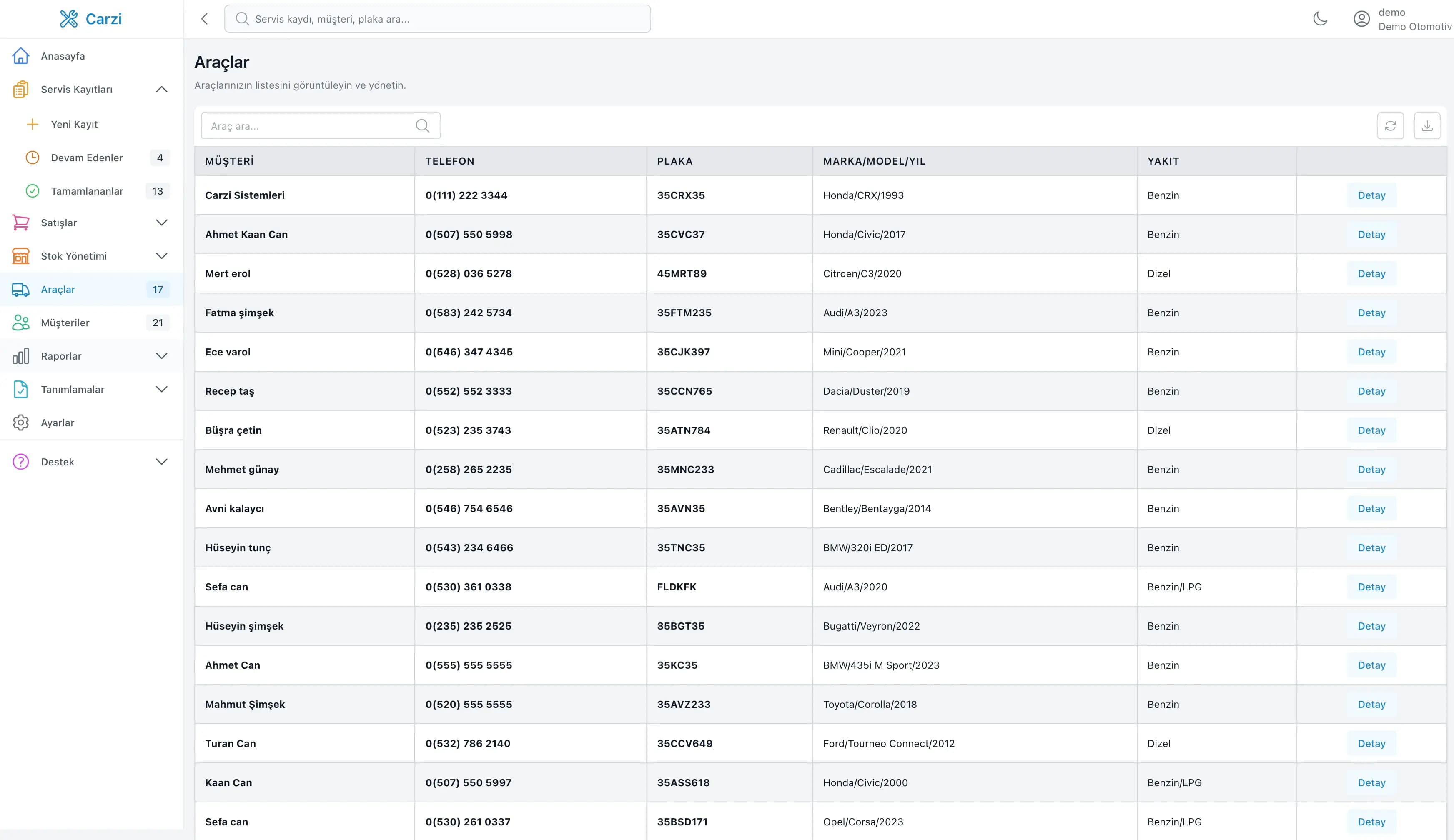Click customer name Mahmut Şimşek
Image resolution: width=1454 pixels, height=840 pixels.
pyautogui.click(x=245, y=705)
